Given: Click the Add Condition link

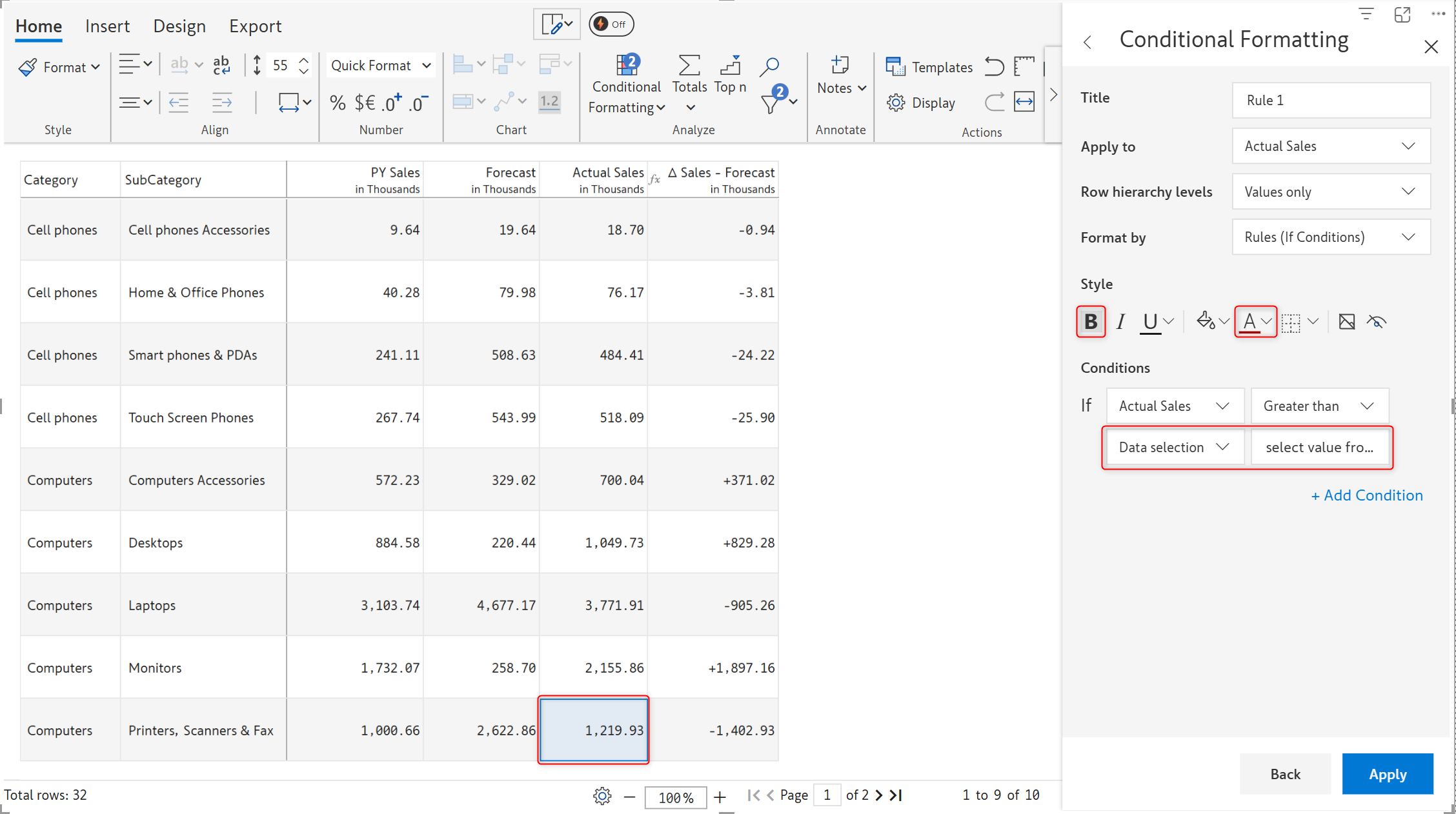Looking at the screenshot, I should pos(1366,495).
